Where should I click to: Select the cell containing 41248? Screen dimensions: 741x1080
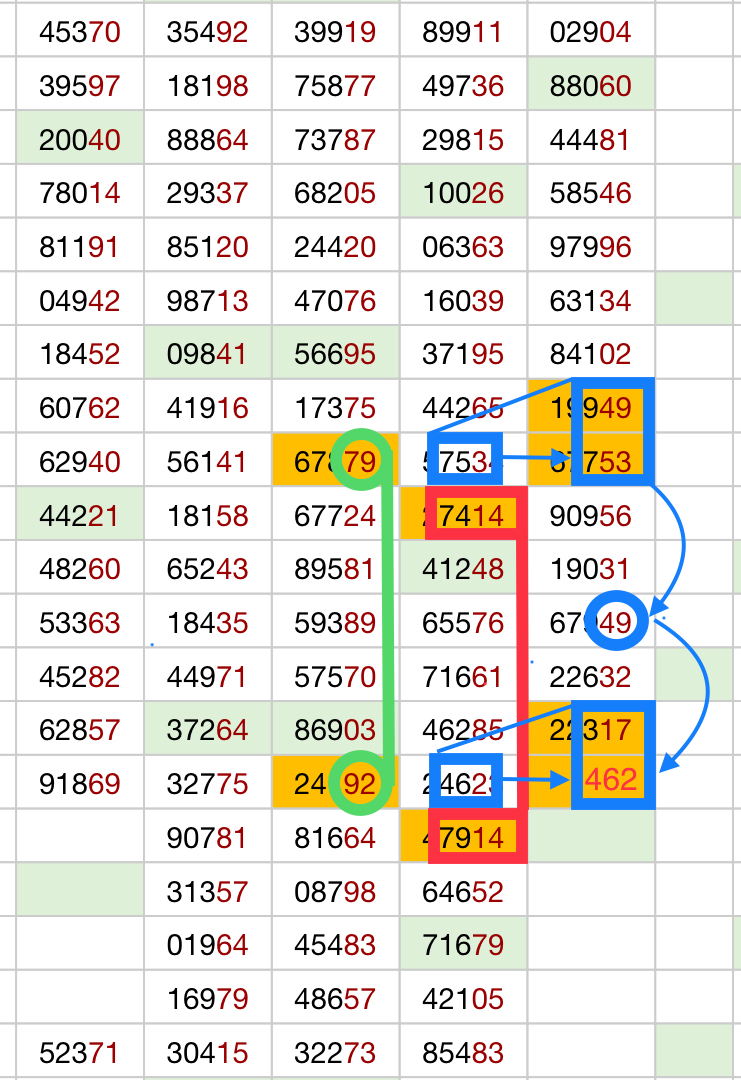click(x=462, y=570)
